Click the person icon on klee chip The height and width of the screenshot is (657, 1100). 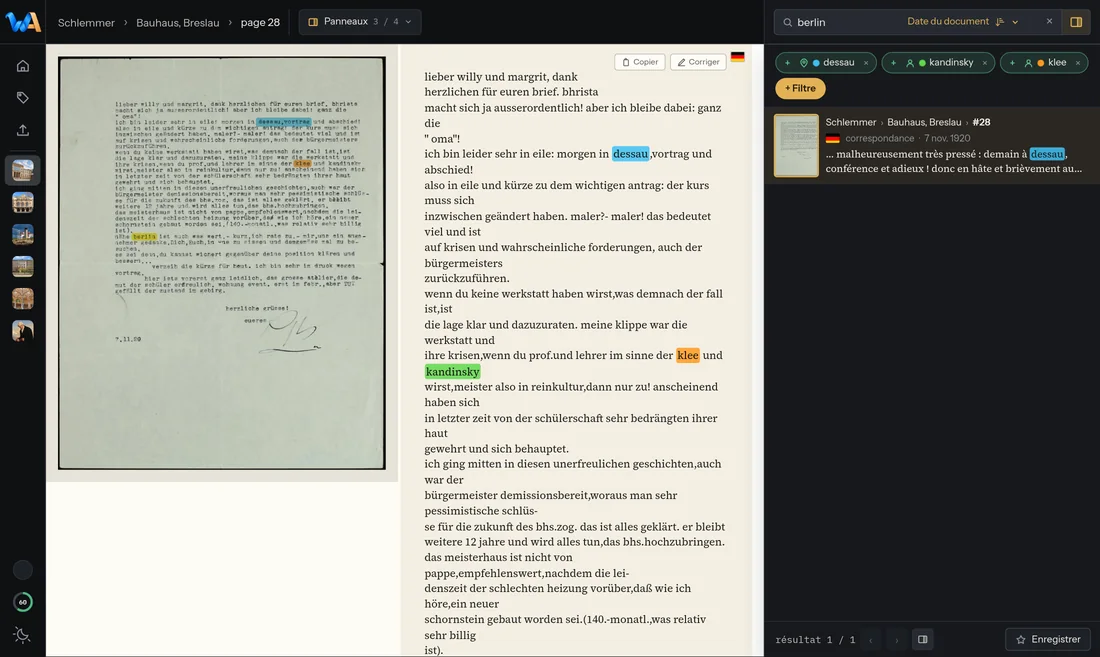pos(1028,62)
